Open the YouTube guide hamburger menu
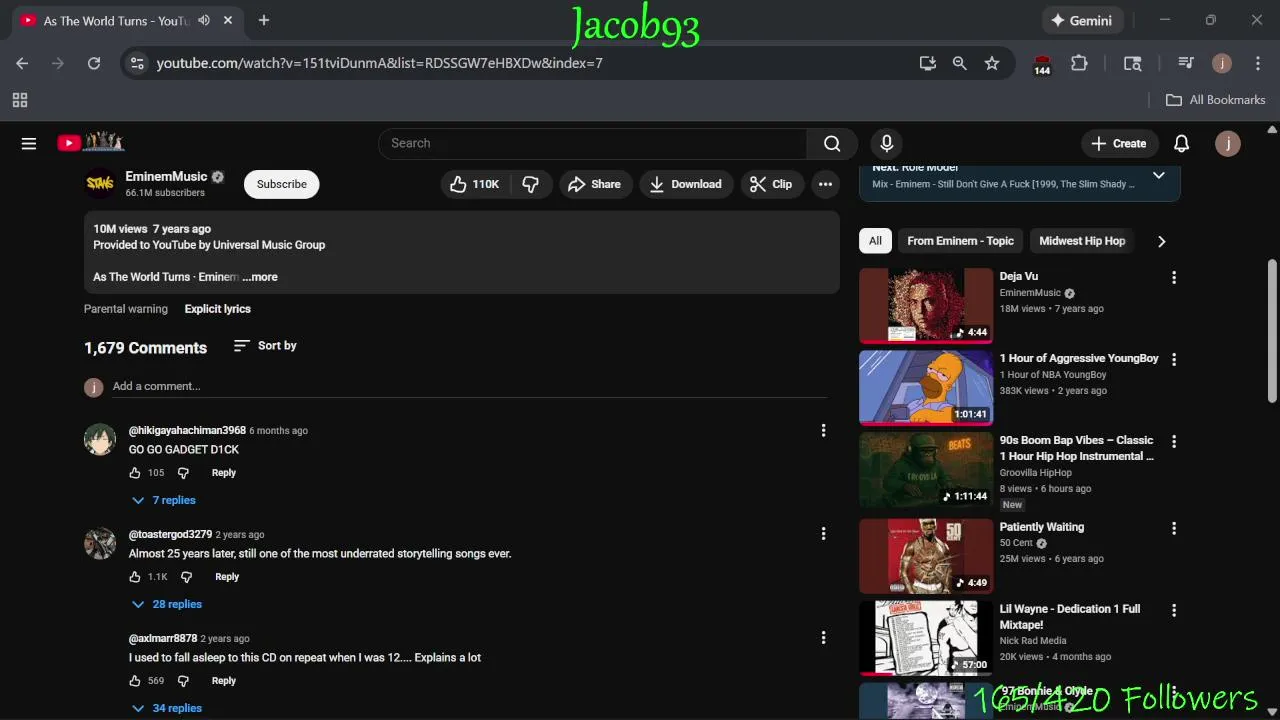Screen dimensions: 1280x720 (29, 143)
